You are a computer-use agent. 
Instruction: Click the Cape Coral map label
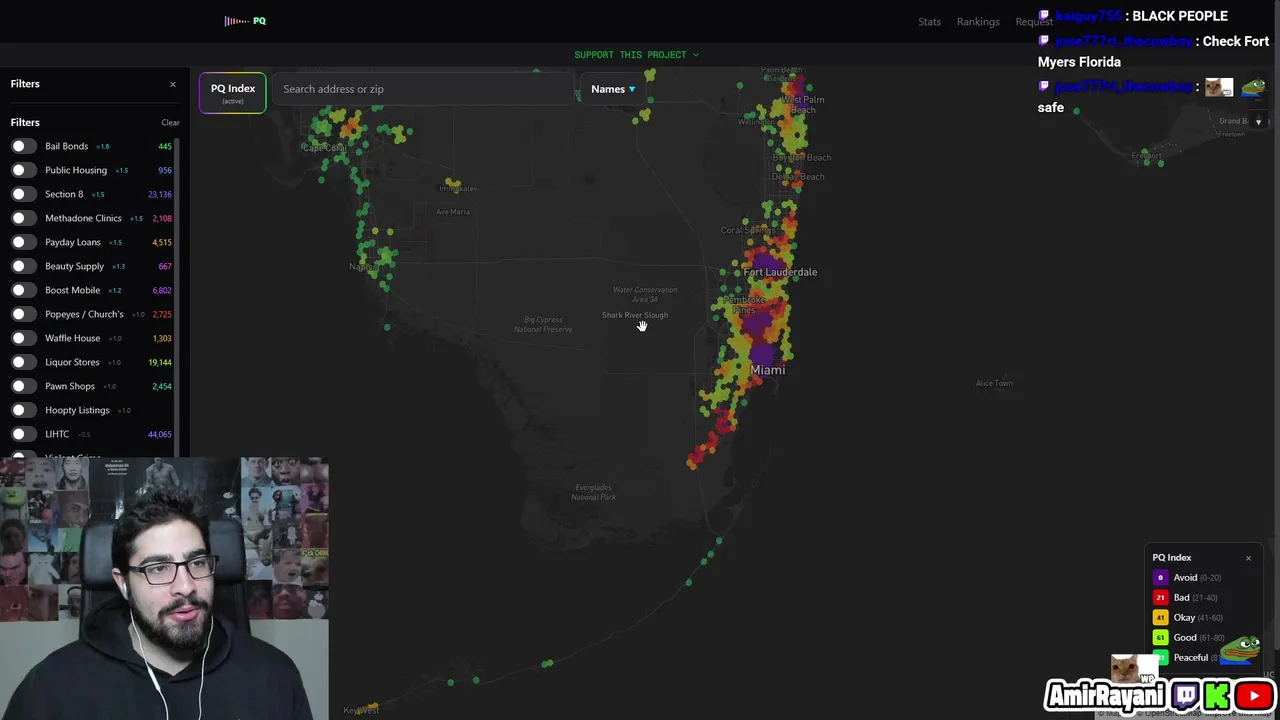324,148
